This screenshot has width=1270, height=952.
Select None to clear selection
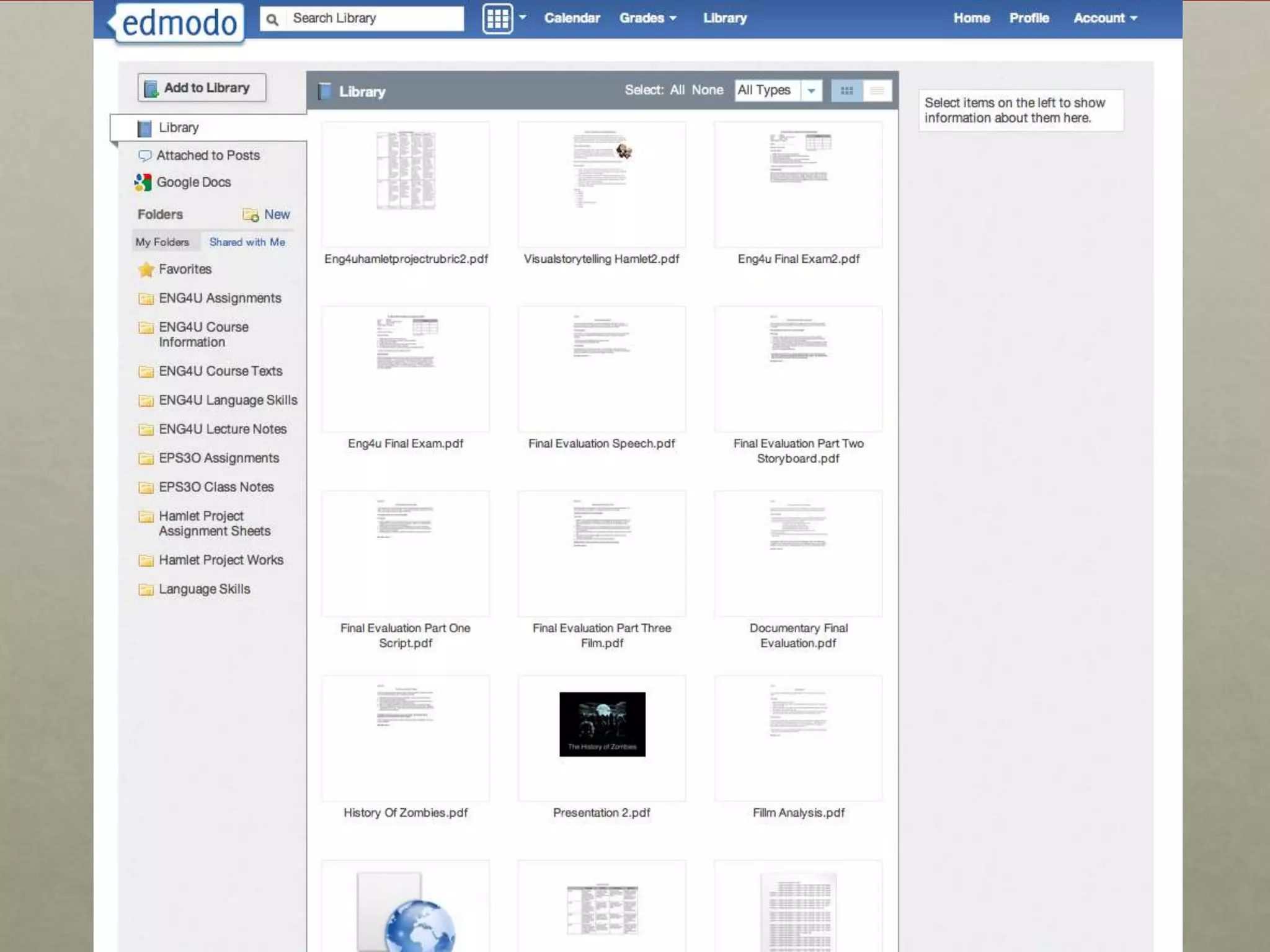tap(708, 90)
